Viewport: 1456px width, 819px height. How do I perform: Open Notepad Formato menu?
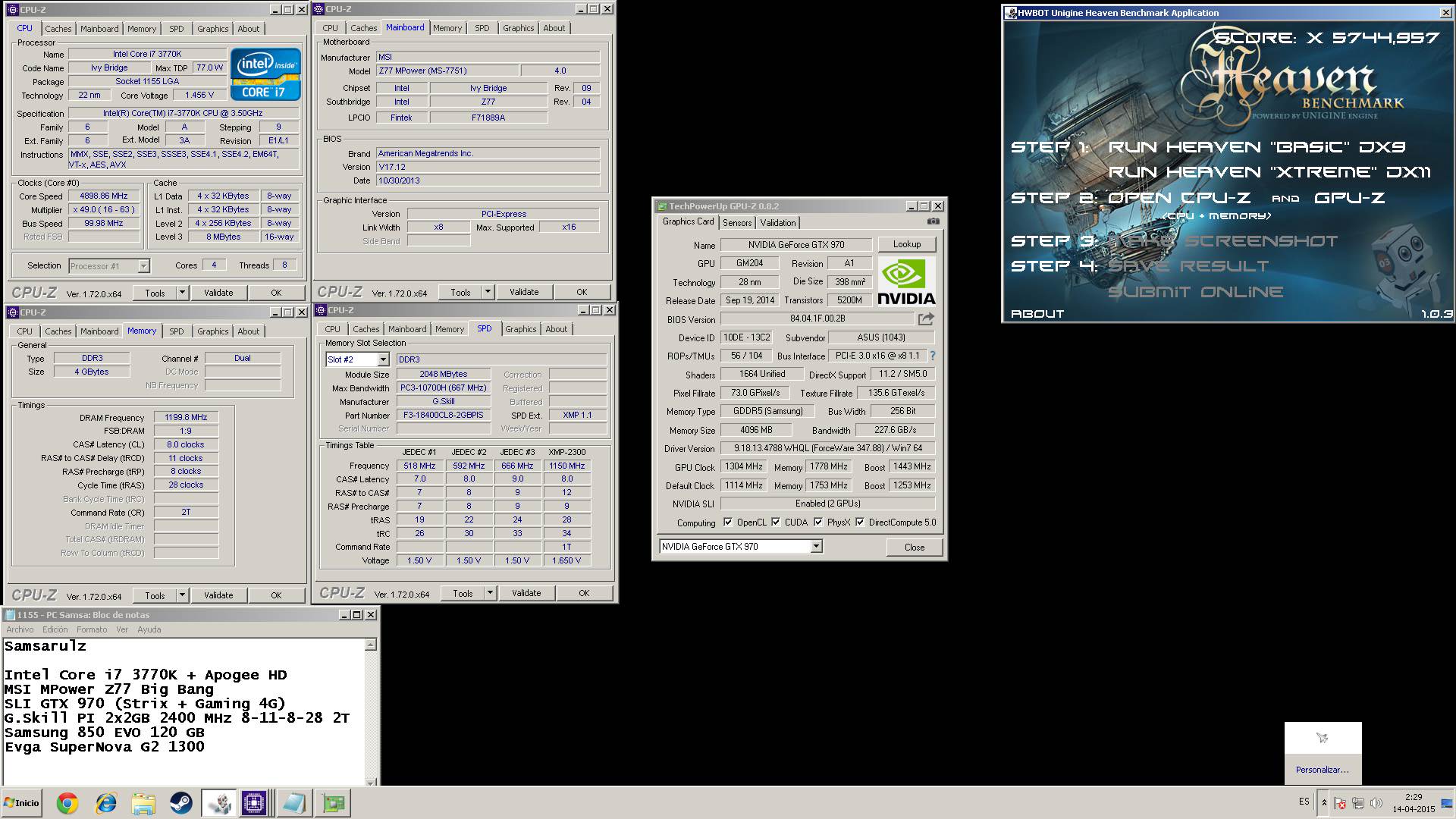92,629
